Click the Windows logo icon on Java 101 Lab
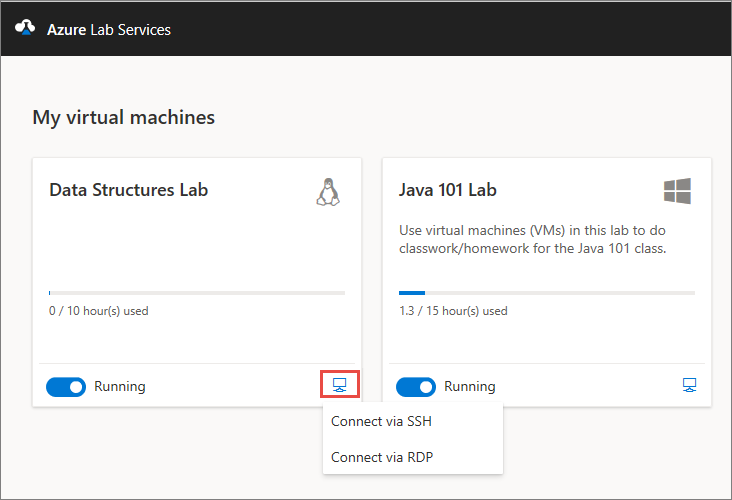Screen dimensions: 732x500 [677, 191]
